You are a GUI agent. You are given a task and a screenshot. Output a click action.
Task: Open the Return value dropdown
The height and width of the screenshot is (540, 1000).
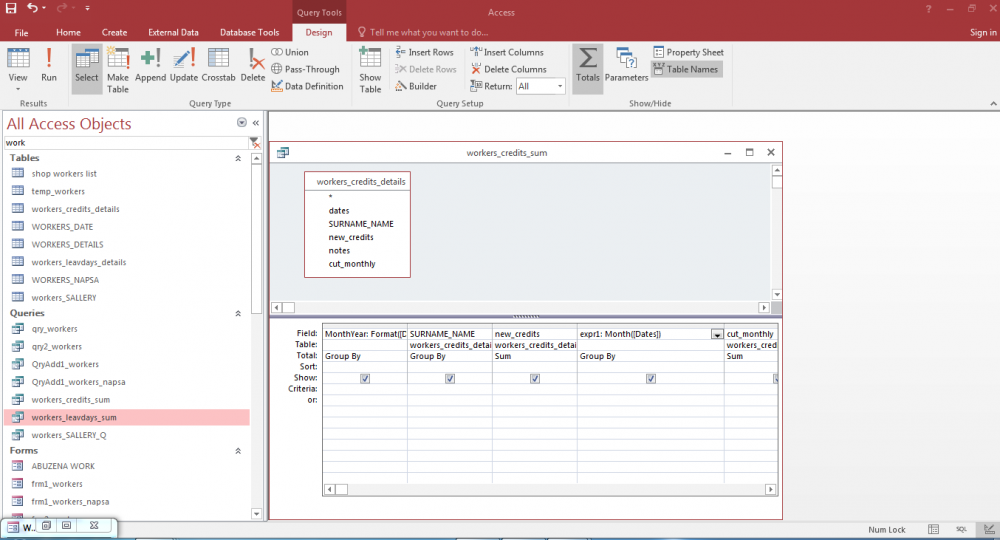coord(560,86)
